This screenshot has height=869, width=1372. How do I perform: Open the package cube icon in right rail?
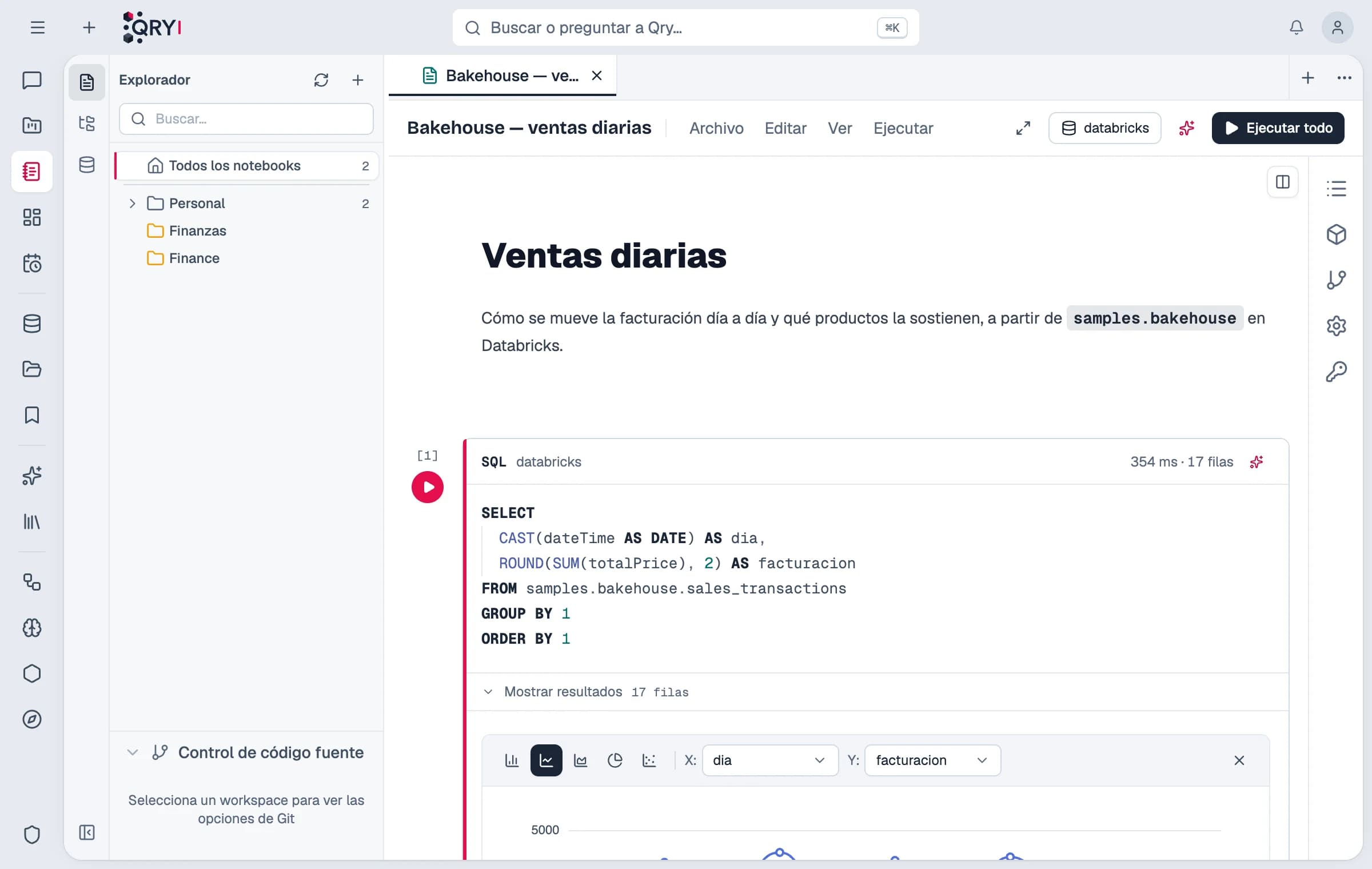tap(1337, 234)
